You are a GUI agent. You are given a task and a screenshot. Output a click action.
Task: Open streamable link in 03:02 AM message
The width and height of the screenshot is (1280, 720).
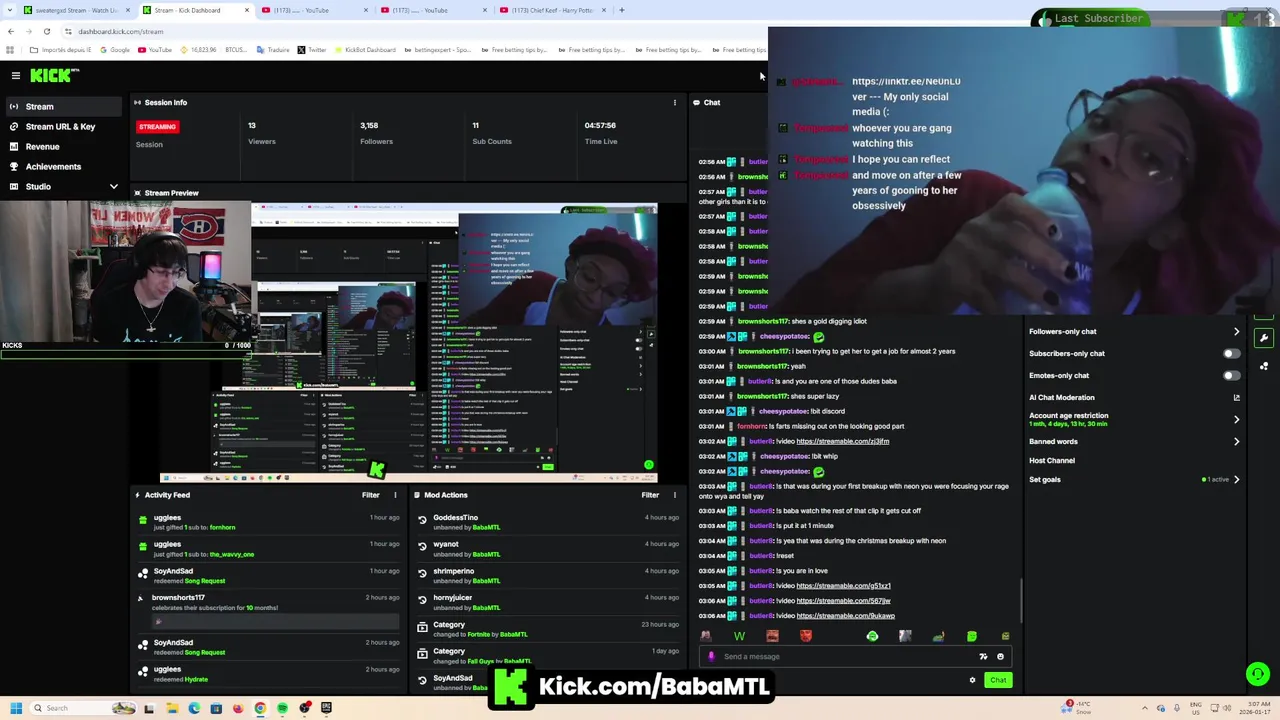(x=842, y=441)
